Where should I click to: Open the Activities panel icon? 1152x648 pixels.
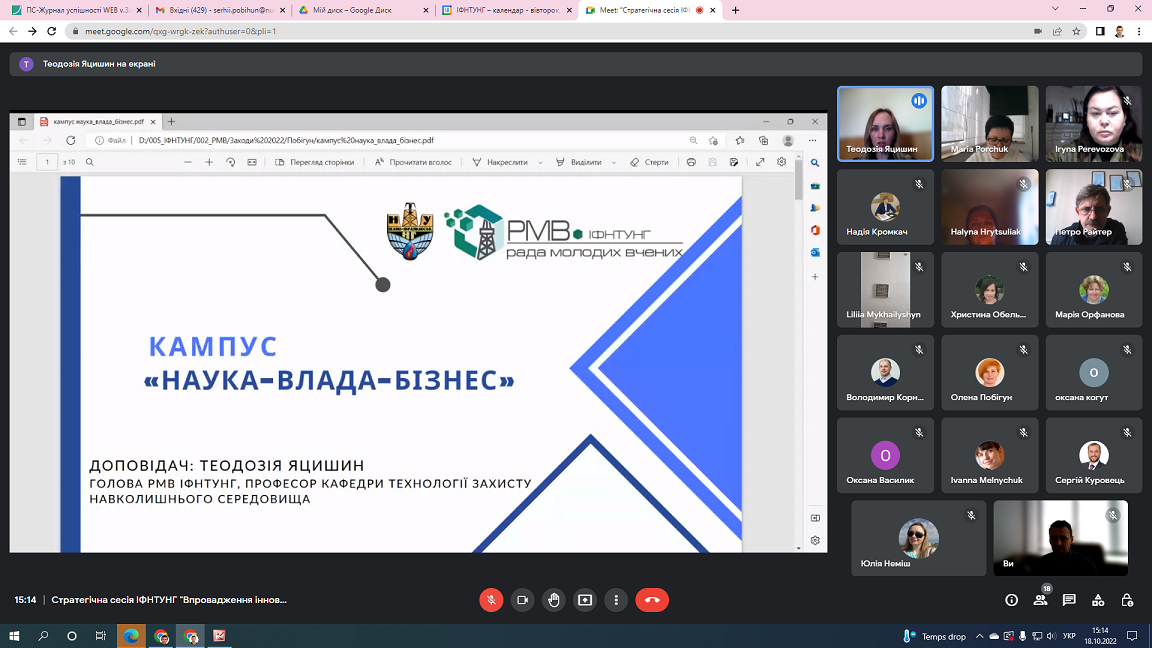[x=1099, y=600]
